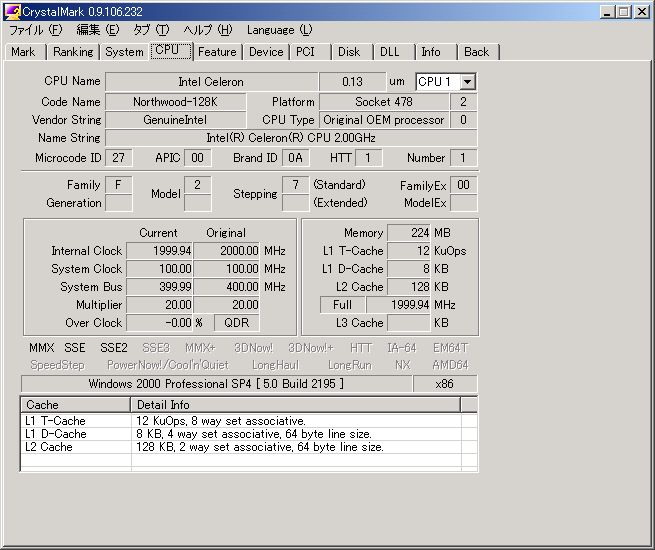This screenshot has height=550, width=655.
Task: Click the greyed SSE3 feature label
Action: [156, 348]
